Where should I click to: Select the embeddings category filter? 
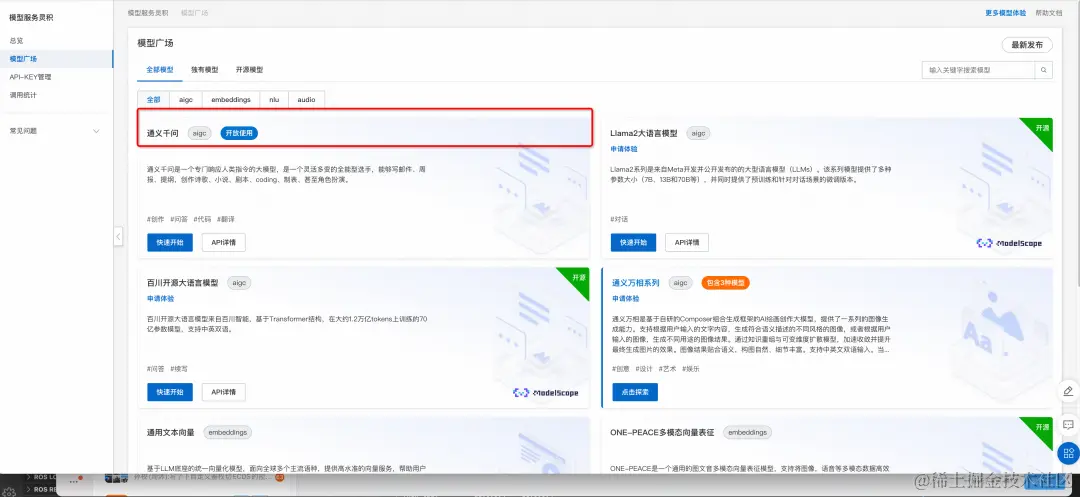coord(231,100)
